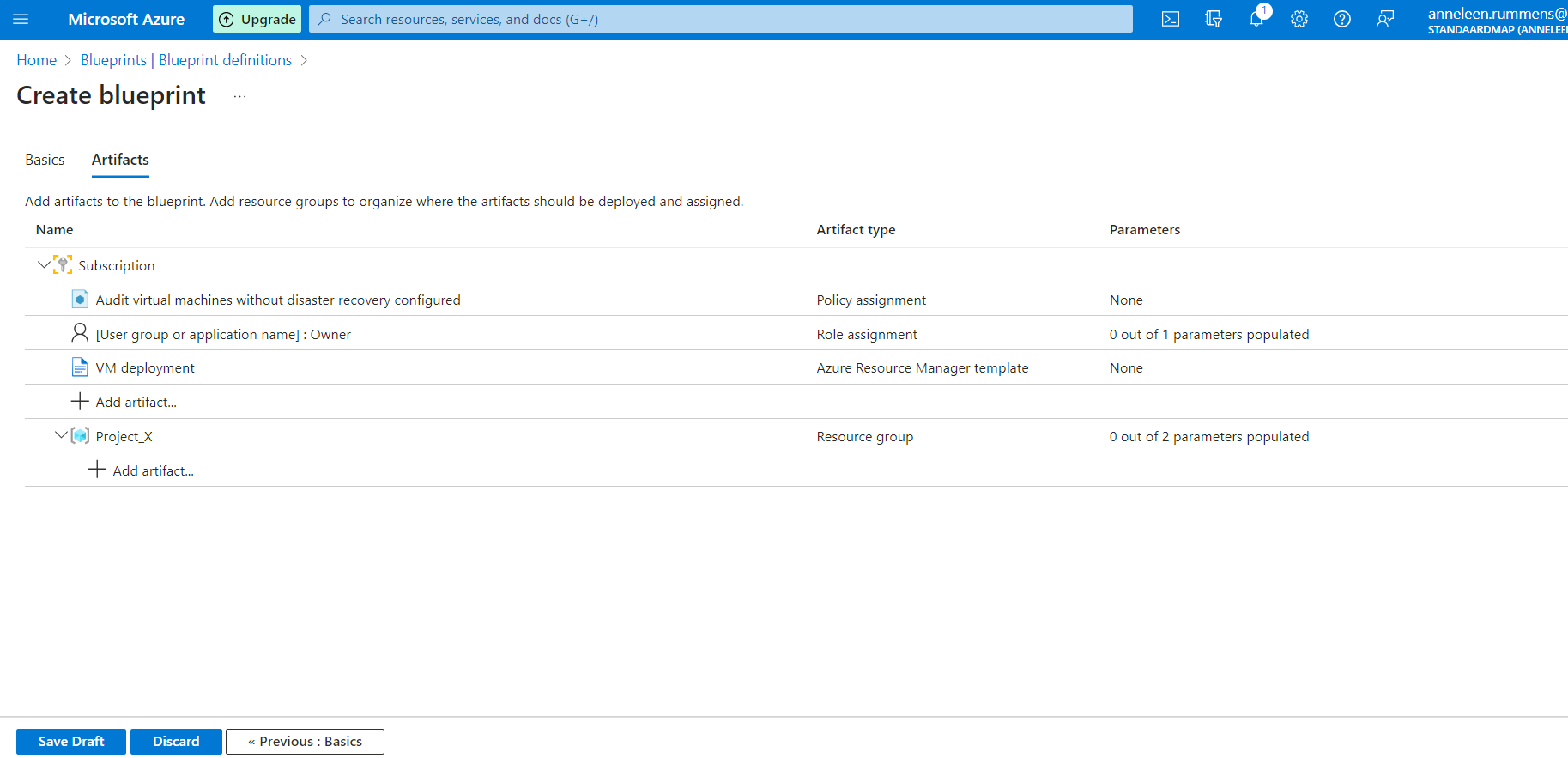
Task: Click 'Azure Resource Manager template' cell
Action: click(923, 368)
